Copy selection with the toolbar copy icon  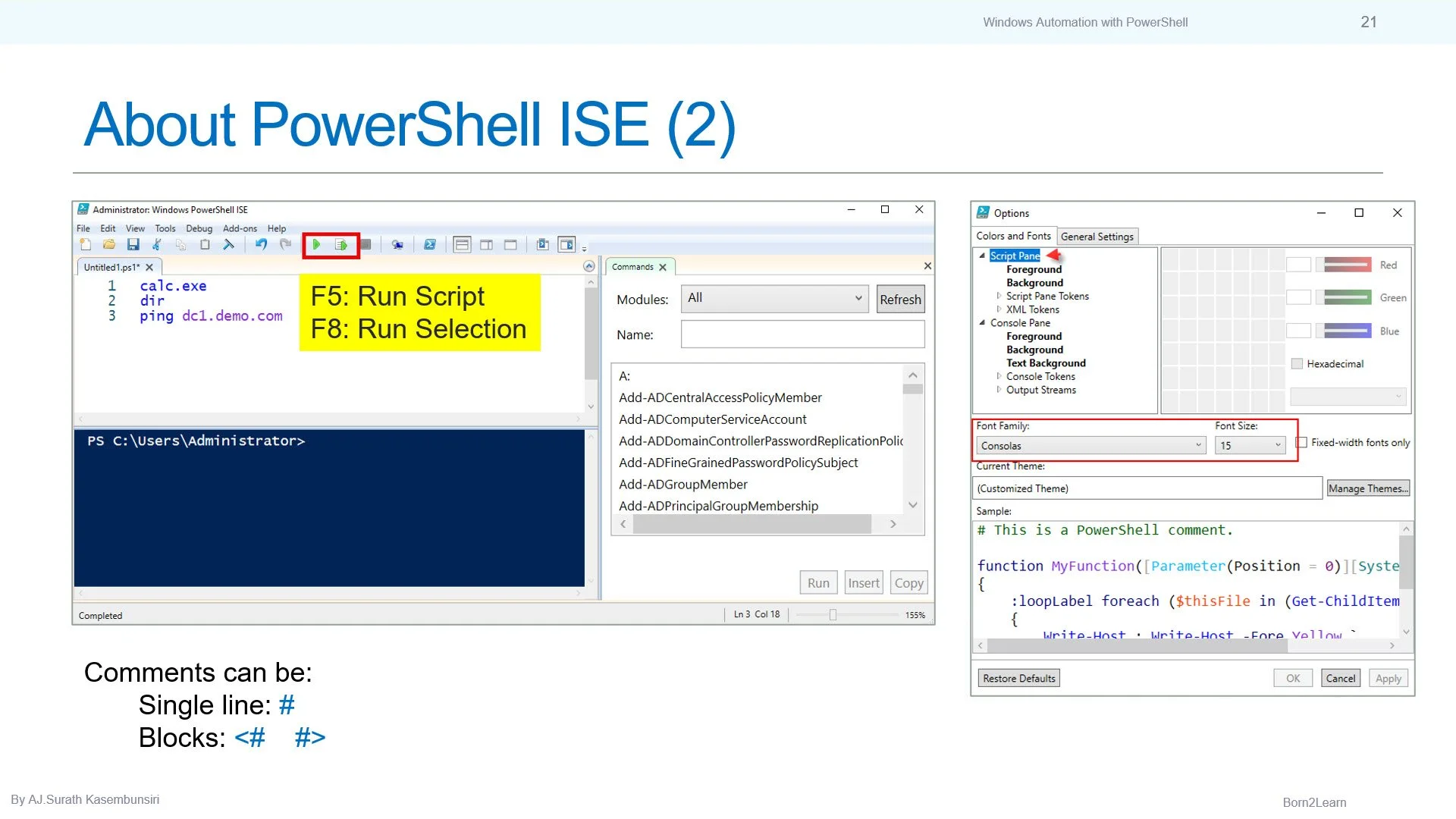(x=180, y=244)
